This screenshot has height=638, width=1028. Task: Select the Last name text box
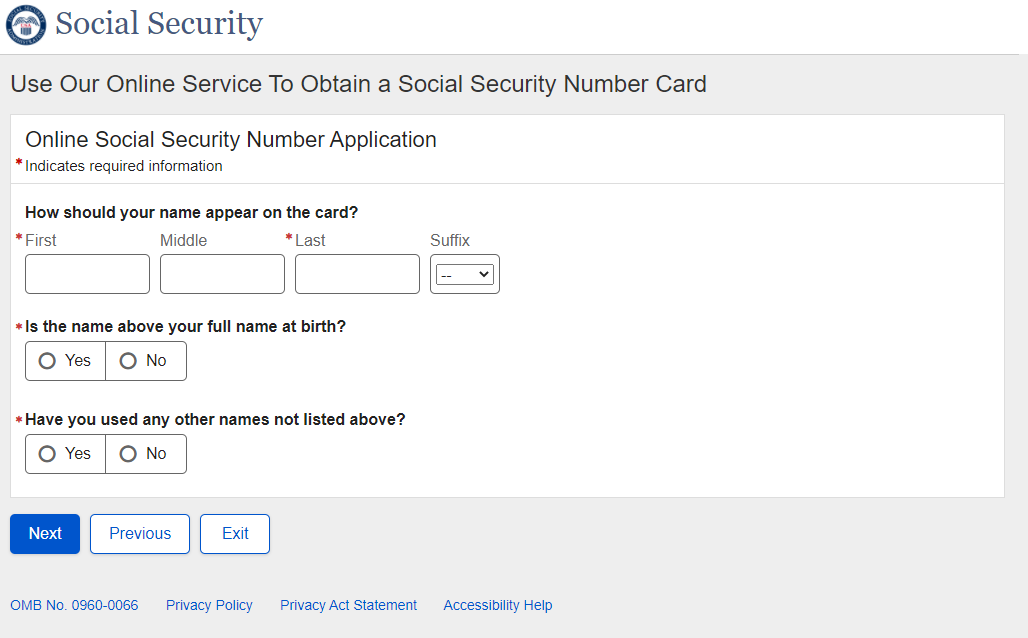(357, 274)
